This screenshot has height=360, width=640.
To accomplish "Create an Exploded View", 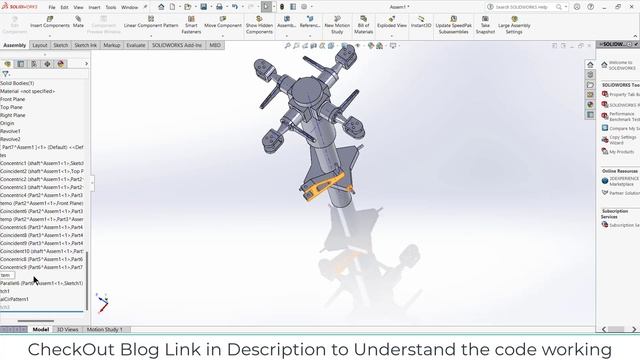I will (391, 22).
